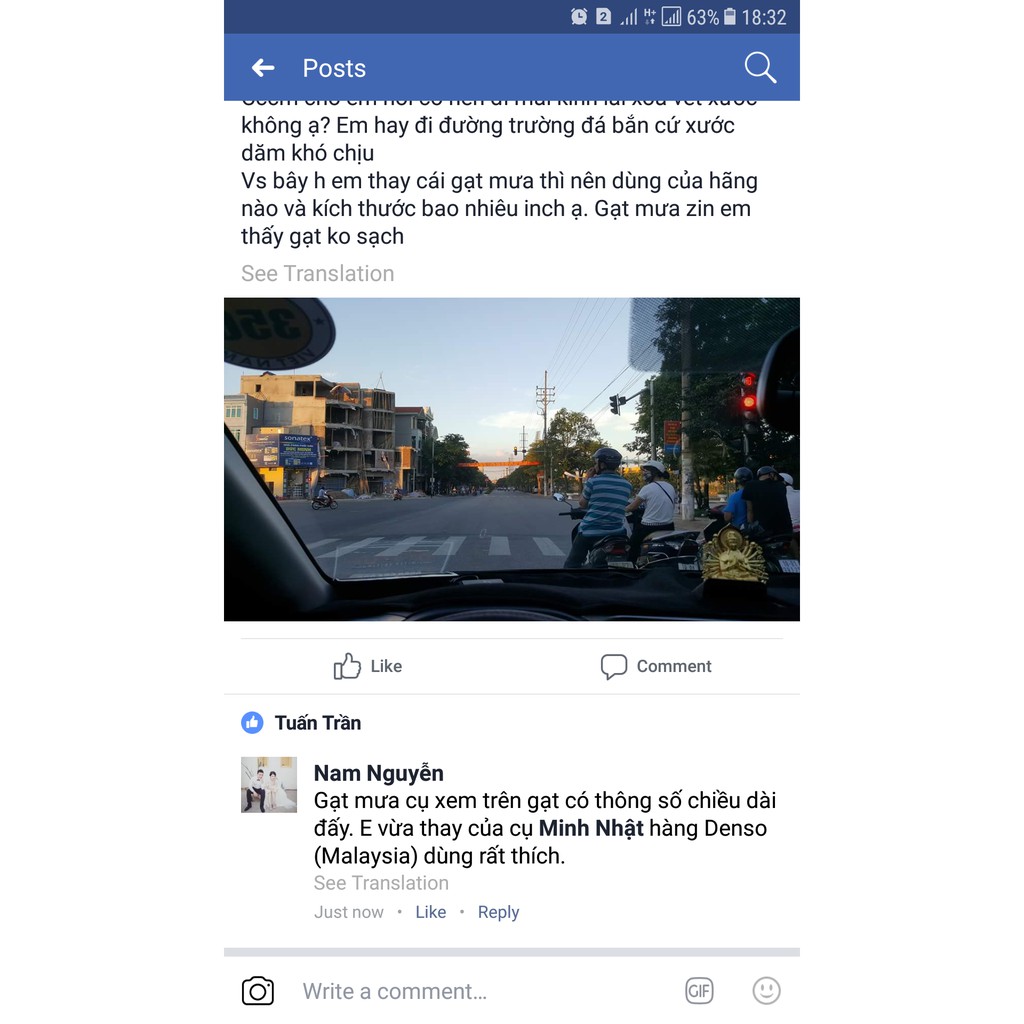Image resolution: width=1024 pixels, height=1024 pixels.
Task: Reply to Nam Nguyễn's comment
Action: [x=498, y=912]
